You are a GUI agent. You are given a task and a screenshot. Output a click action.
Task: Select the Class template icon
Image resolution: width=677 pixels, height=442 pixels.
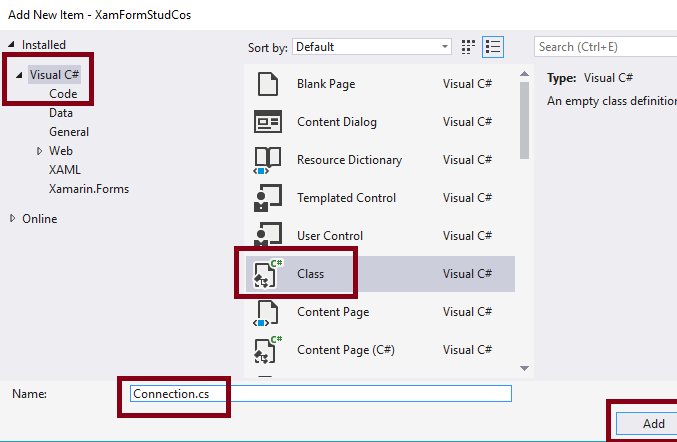tap(267, 274)
